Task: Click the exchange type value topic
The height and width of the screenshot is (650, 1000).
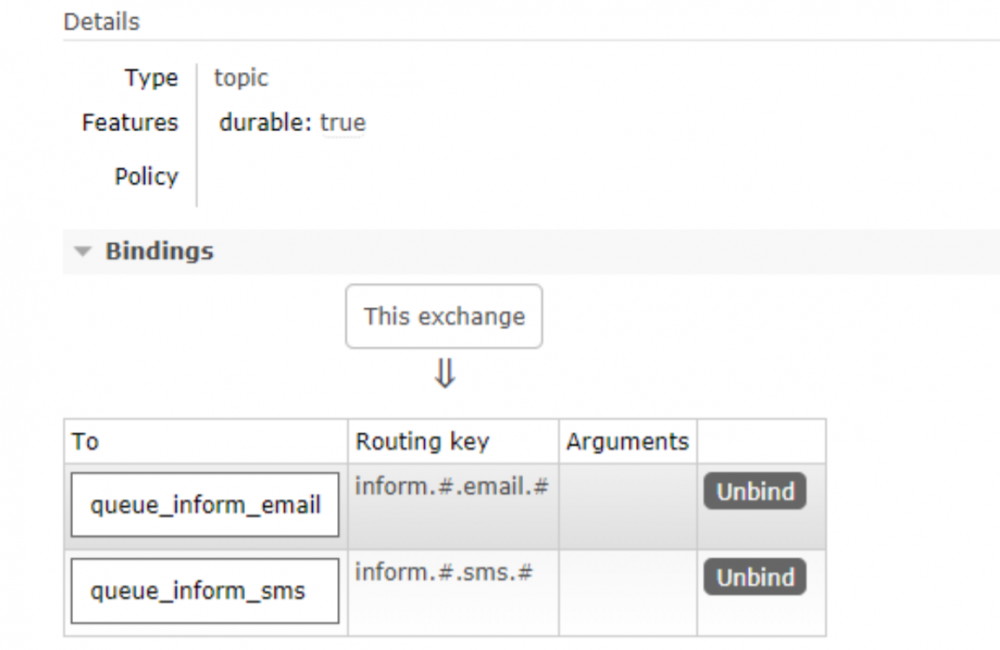Action: pos(240,78)
